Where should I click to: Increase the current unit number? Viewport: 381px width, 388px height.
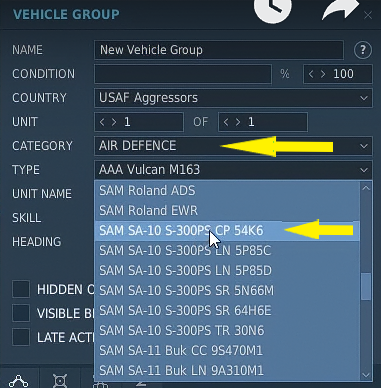click(114, 122)
